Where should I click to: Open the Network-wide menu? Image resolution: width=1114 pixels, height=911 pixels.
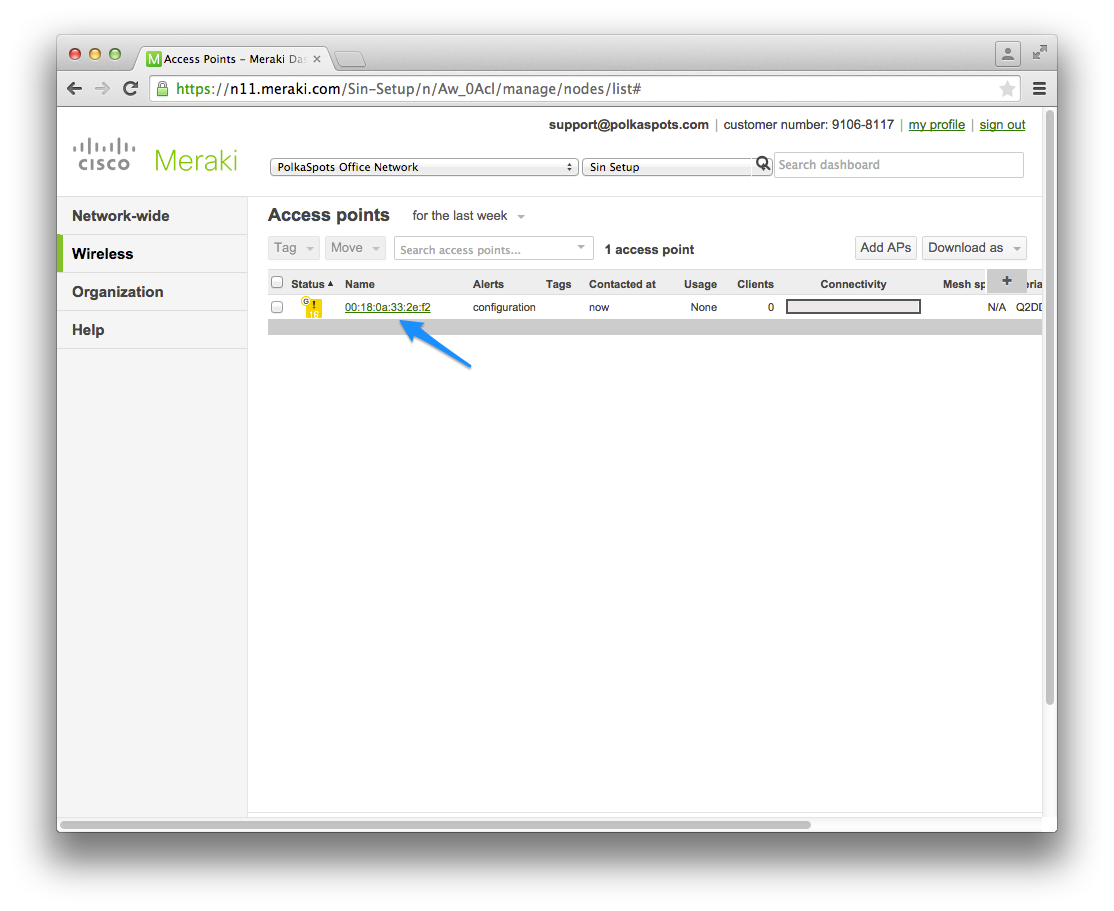(x=152, y=216)
